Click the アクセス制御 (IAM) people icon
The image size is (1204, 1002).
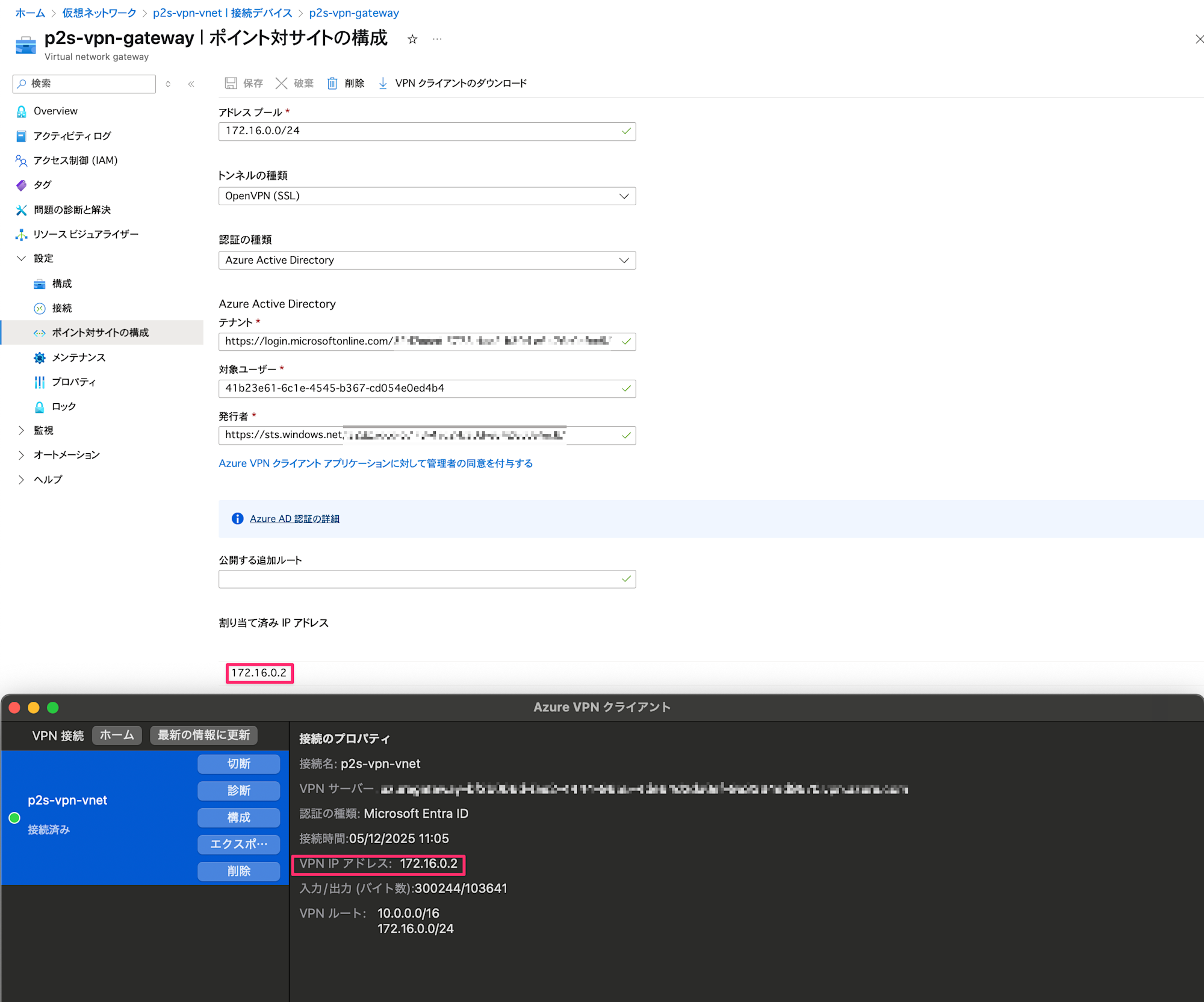click(21, 161)
